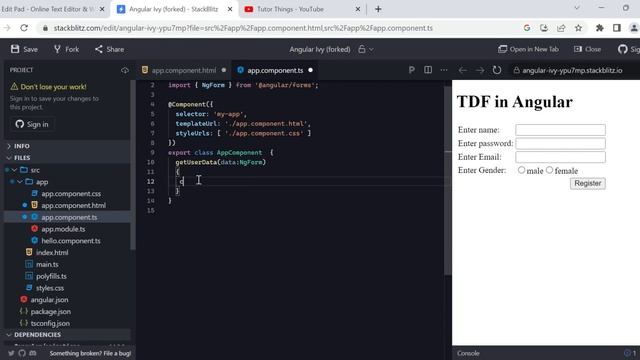Open polyfills.ts file

click(x=51, y=276)
